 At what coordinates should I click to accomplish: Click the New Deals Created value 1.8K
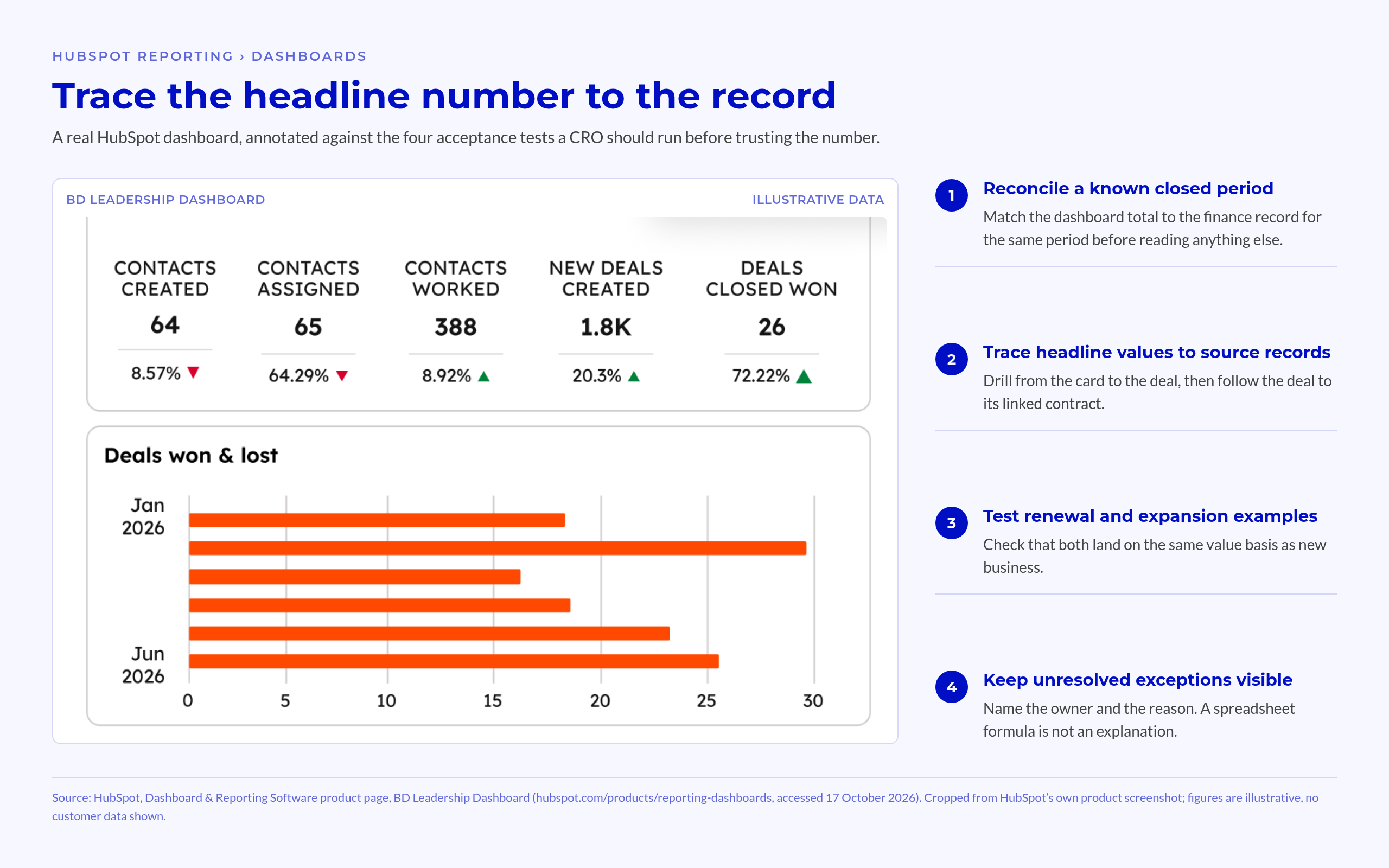(x=606, y=327)
